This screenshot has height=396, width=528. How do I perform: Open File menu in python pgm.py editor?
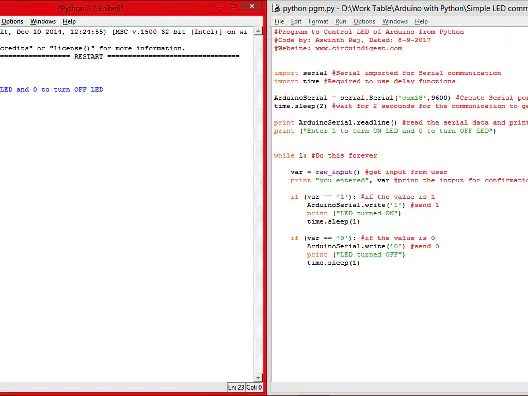point(279,22)
